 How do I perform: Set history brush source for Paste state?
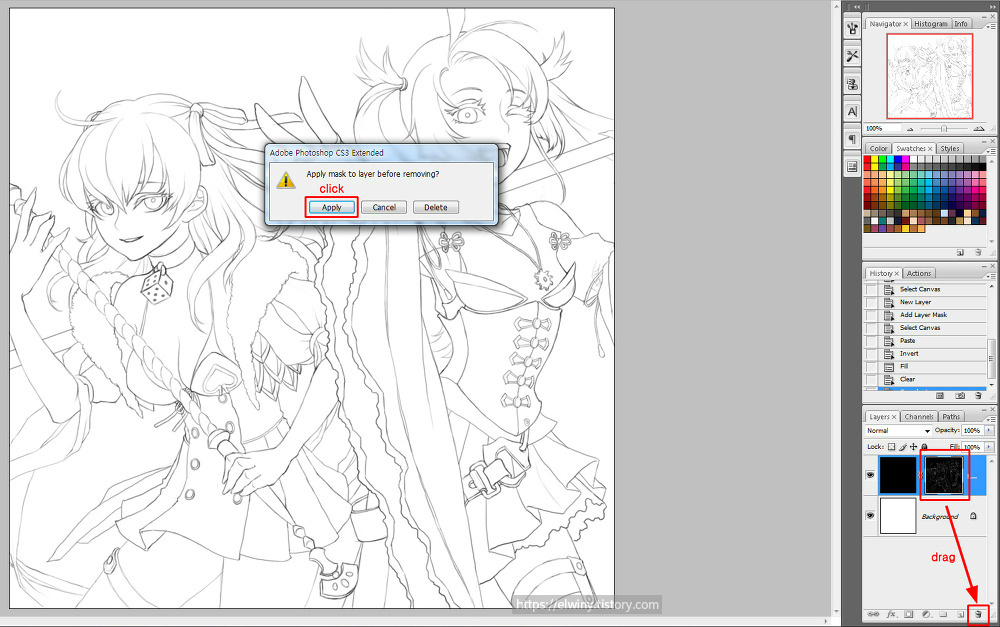tap(871, 341)
